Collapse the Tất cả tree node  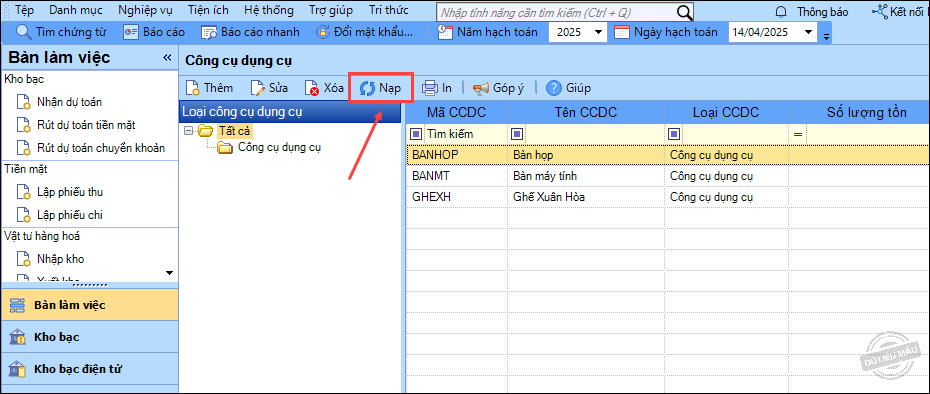click(189, 131)
